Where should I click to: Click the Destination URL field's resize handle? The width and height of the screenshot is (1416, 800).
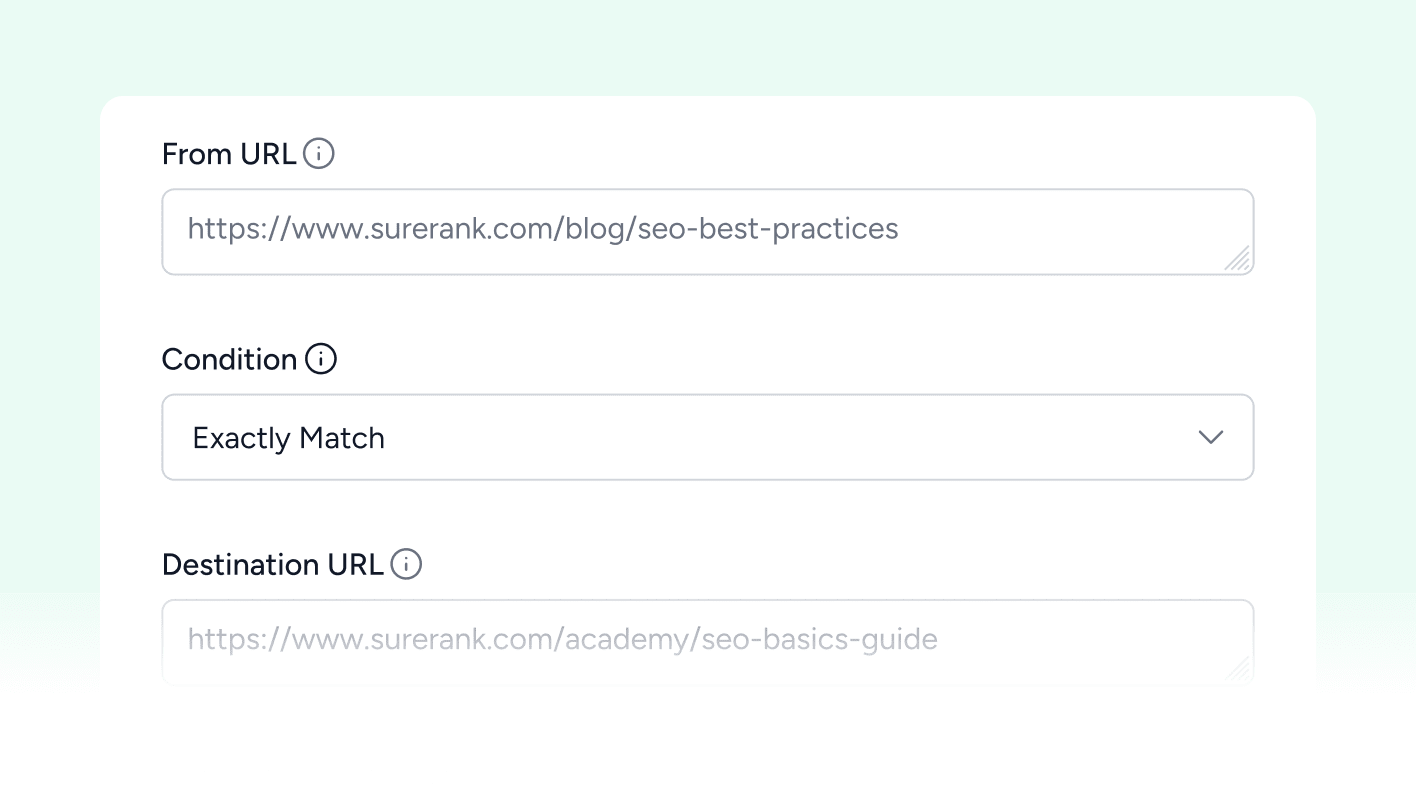click(x=1238, y=670)
